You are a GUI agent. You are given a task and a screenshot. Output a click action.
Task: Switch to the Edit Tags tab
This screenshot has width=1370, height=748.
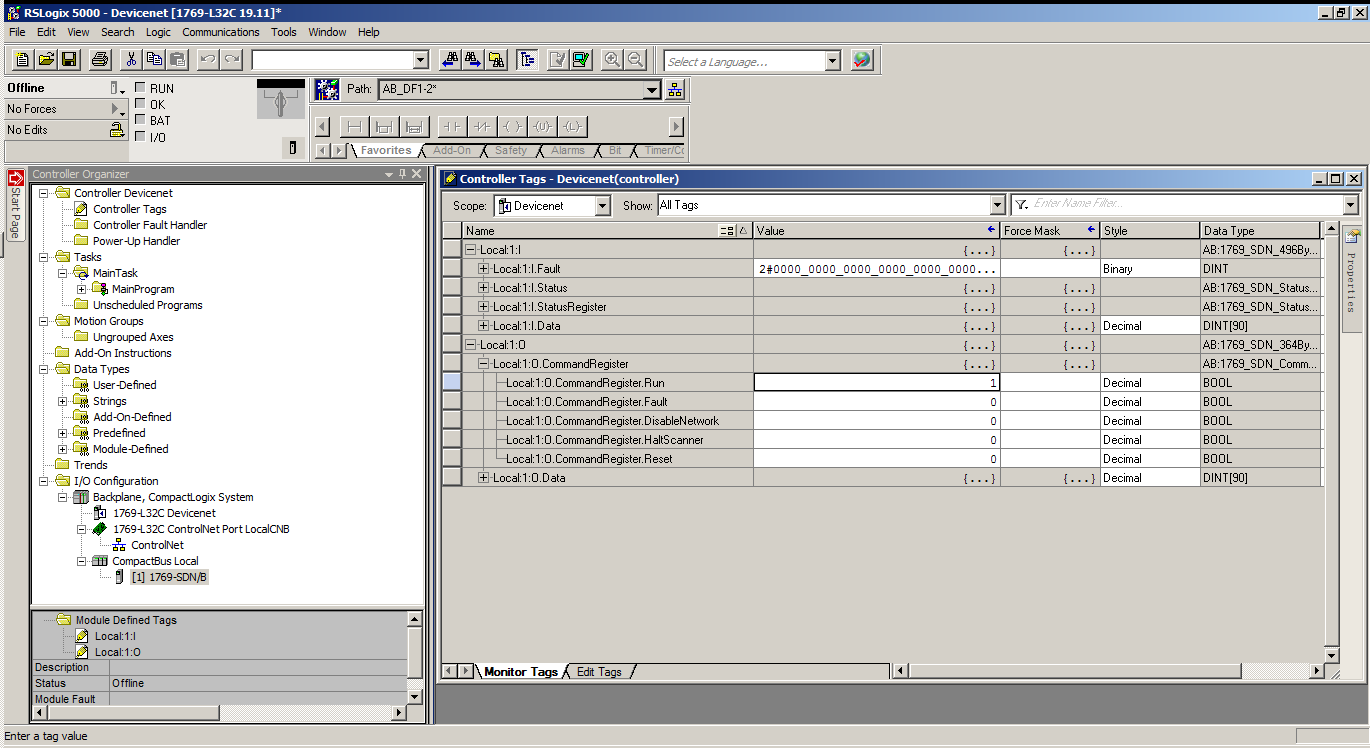point(599,672)
